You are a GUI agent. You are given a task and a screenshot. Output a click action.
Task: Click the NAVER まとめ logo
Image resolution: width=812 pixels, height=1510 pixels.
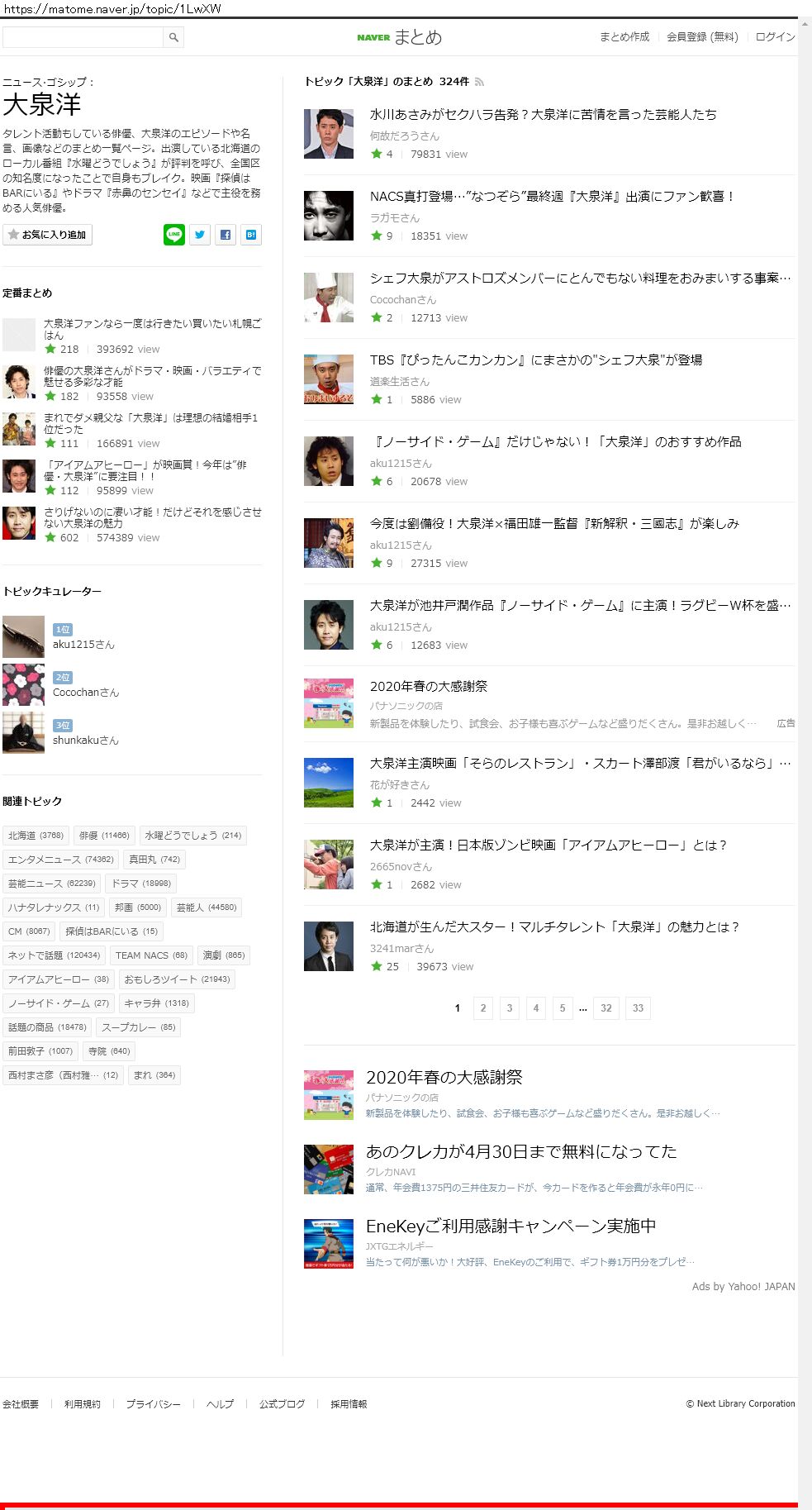click(x=400, y=37)
